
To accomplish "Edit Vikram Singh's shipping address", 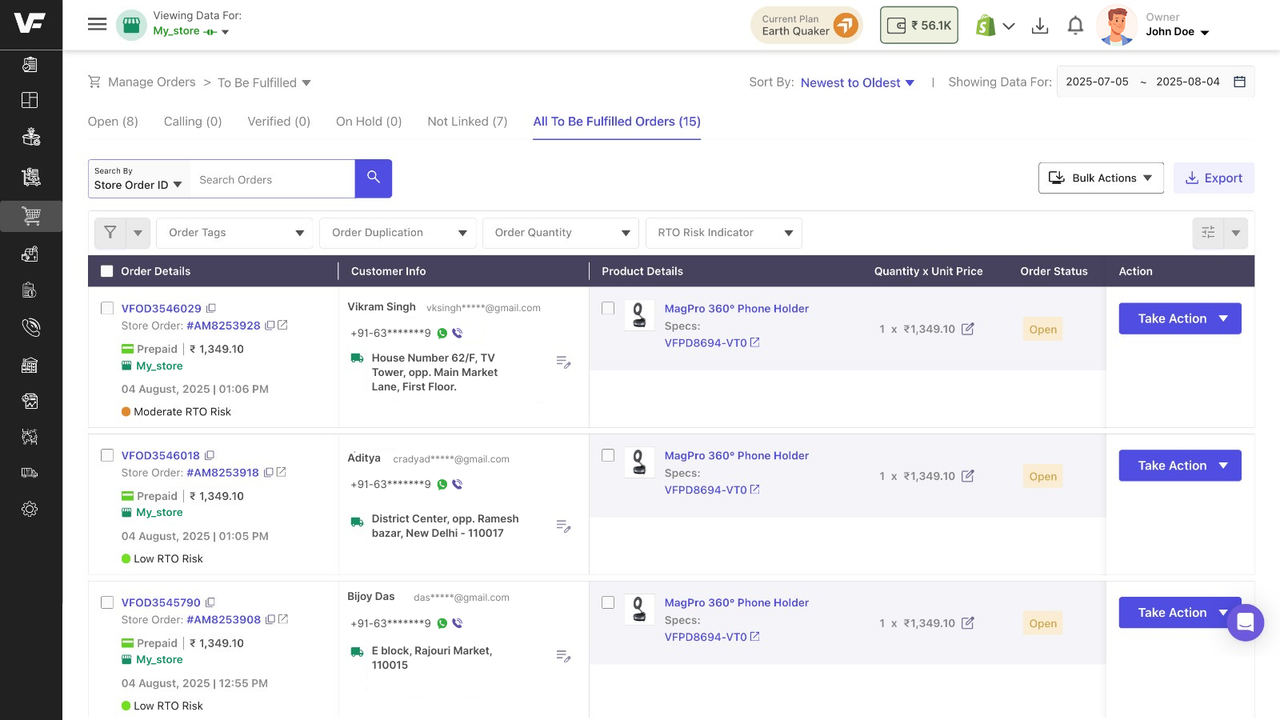I will click(564, 362).
